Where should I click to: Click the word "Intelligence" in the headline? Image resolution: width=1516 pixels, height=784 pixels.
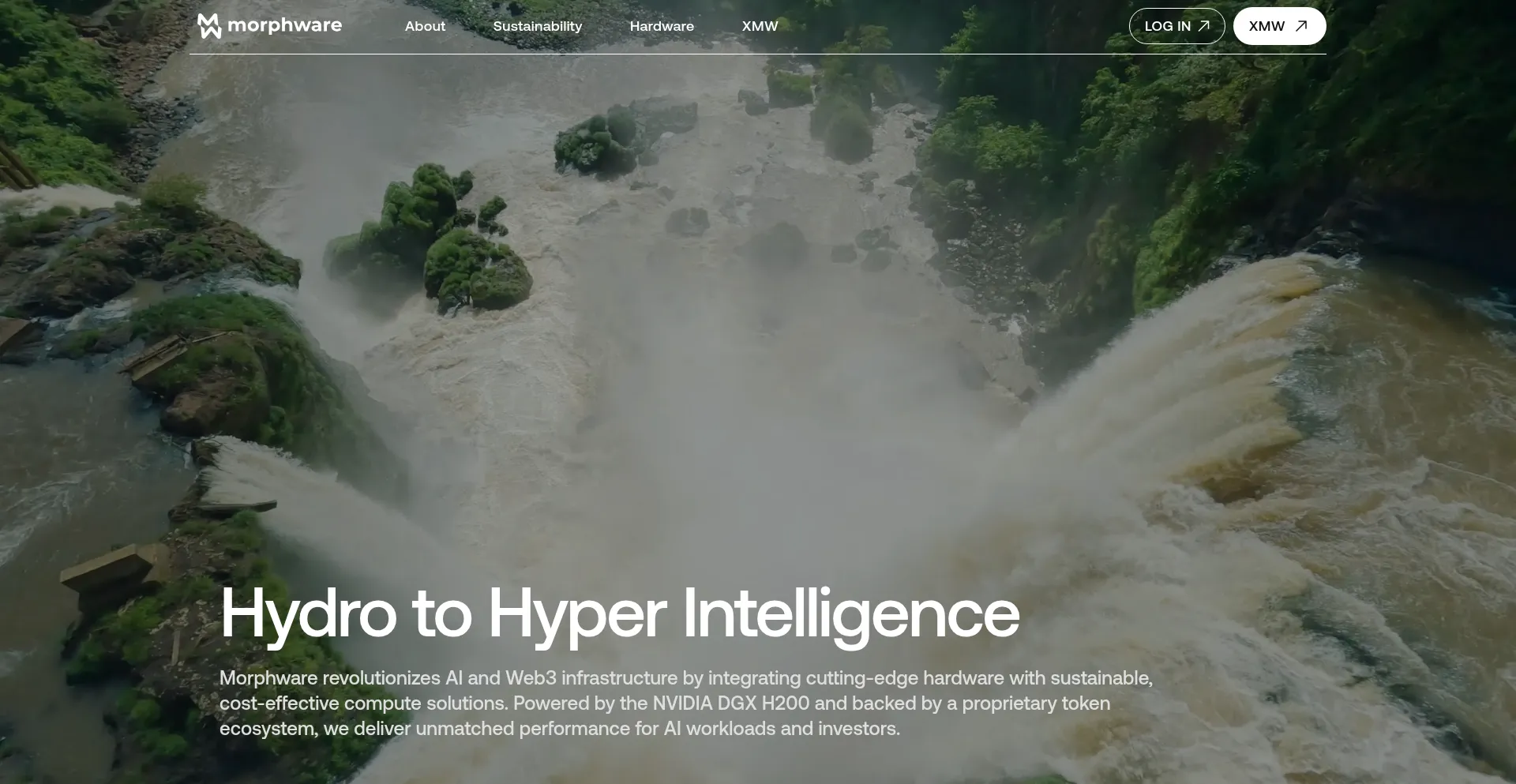coord(850,614)
